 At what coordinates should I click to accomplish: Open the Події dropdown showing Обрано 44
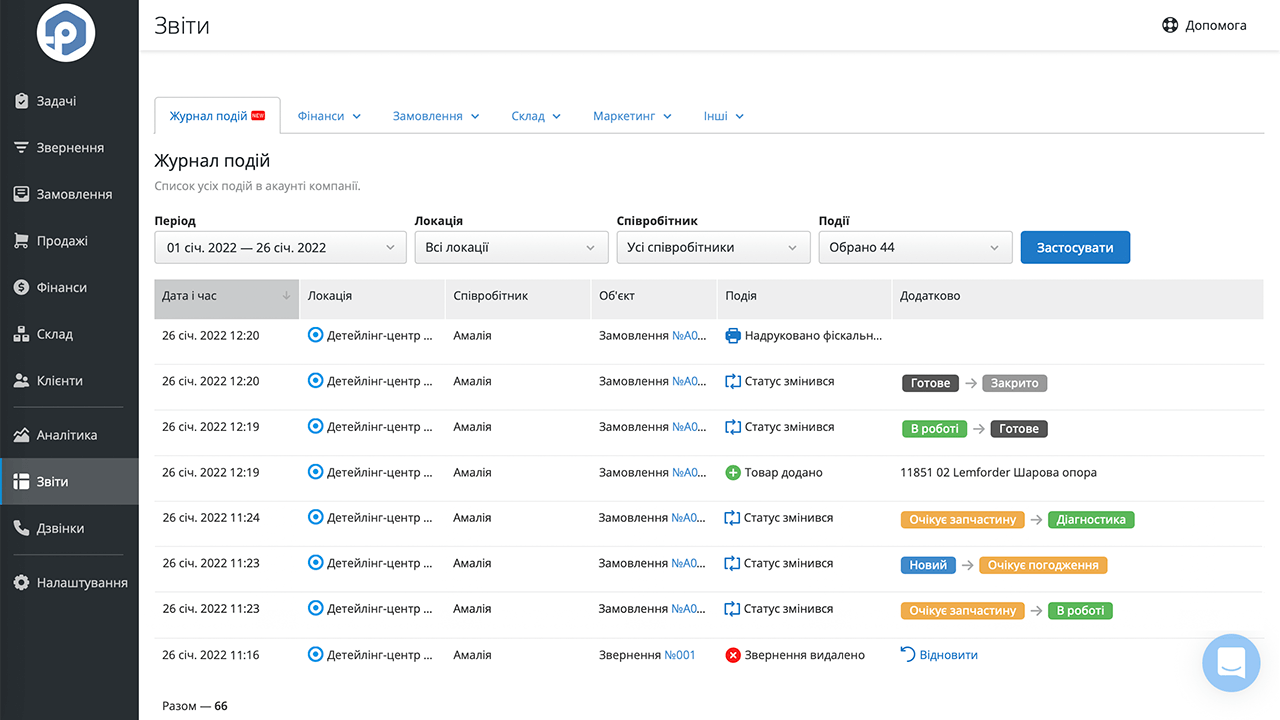915,247
